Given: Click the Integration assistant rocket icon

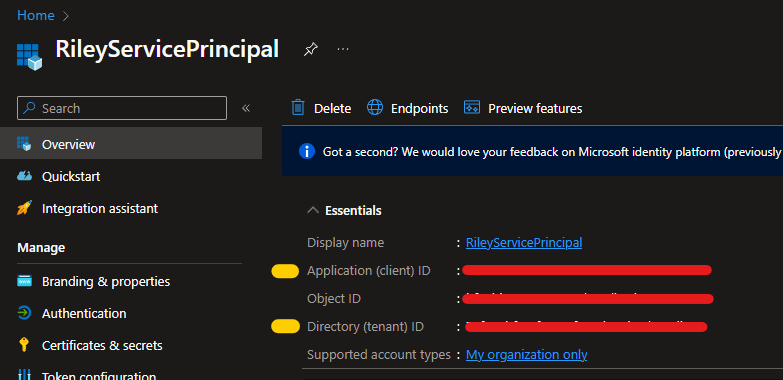Looking at the screenshot, I should pyautogui.click(x=24, y=208).
